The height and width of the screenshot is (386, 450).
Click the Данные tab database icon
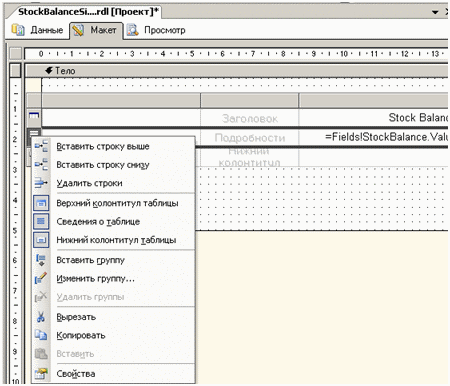point(18,30)
